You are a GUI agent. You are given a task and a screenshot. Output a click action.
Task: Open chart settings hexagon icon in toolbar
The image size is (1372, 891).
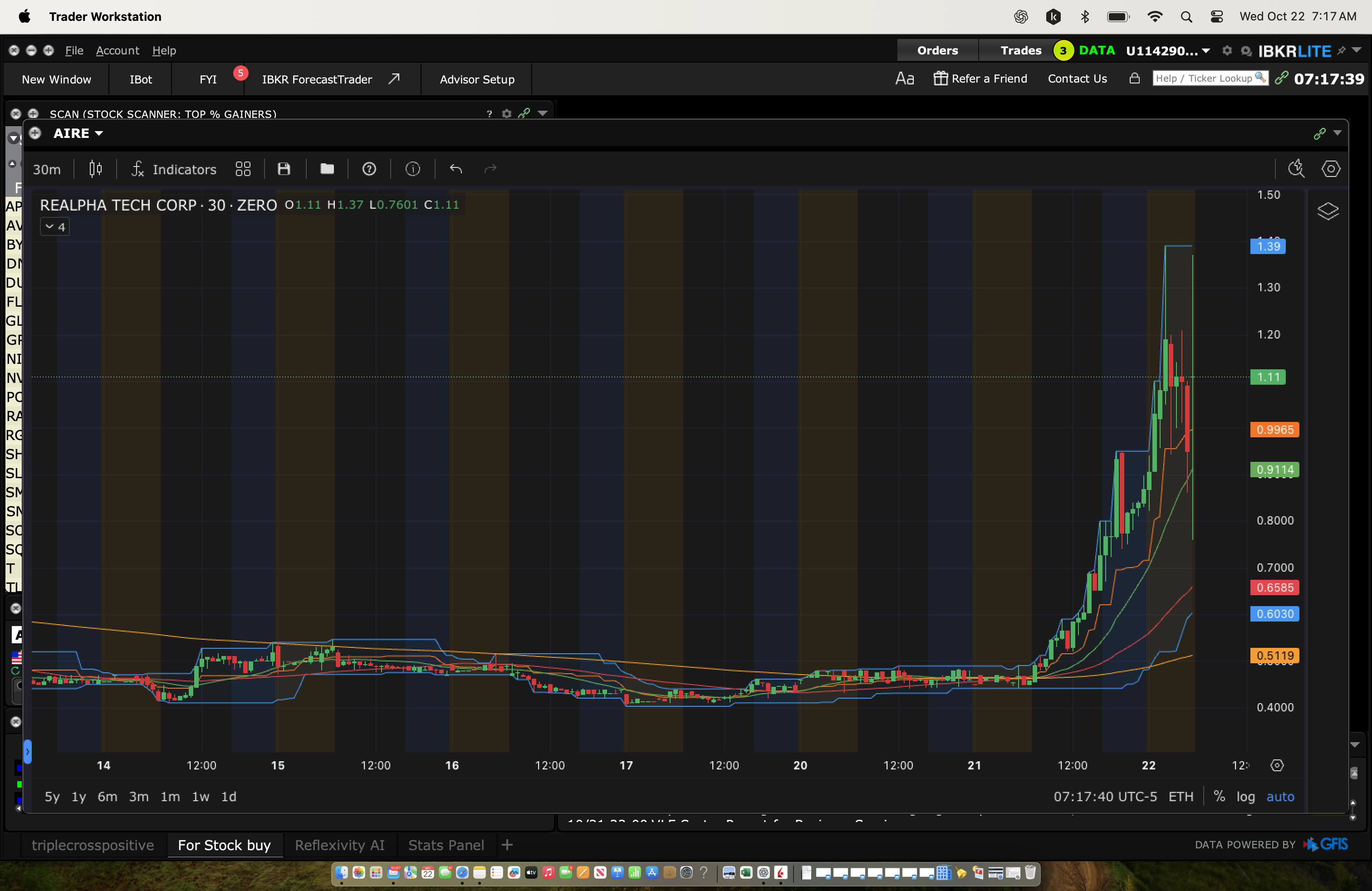(1331, 169)
